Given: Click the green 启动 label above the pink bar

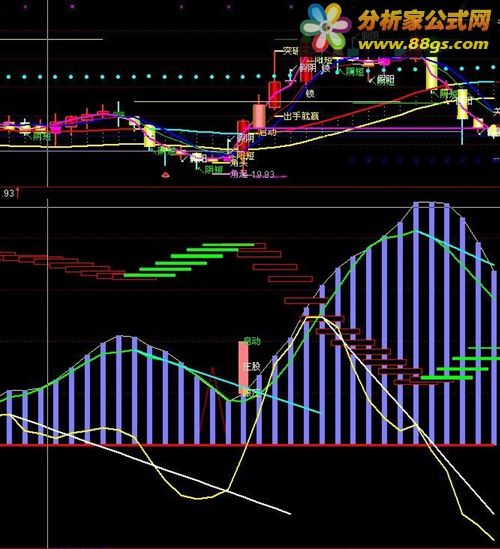Looking at the screenshot, I should click(252, 341).
